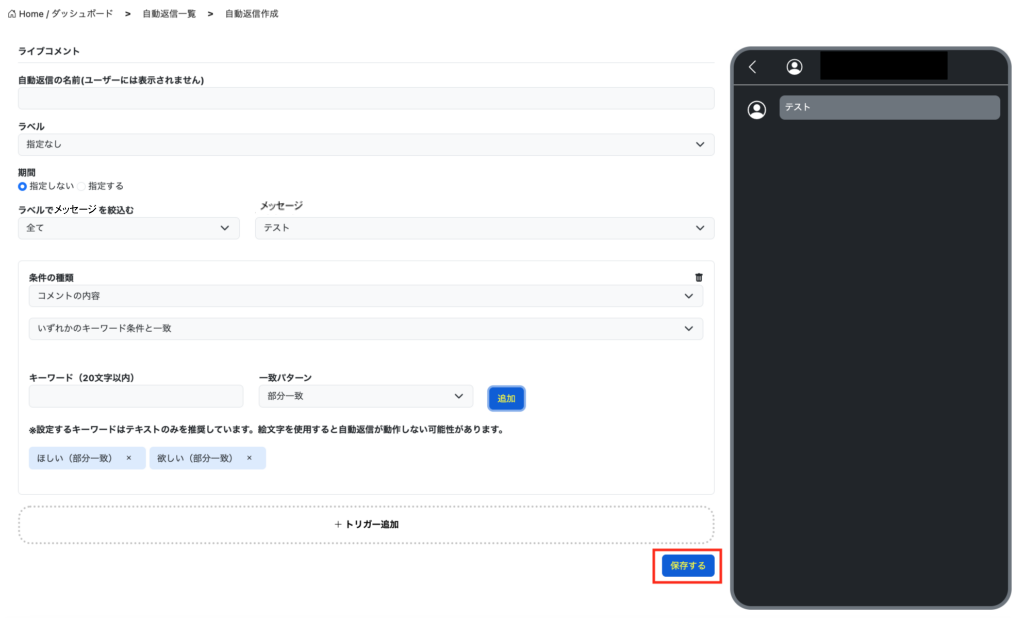
Task: Open the いずれかのキーワード条件と一致 dropdown
Action: pos(366,328)
